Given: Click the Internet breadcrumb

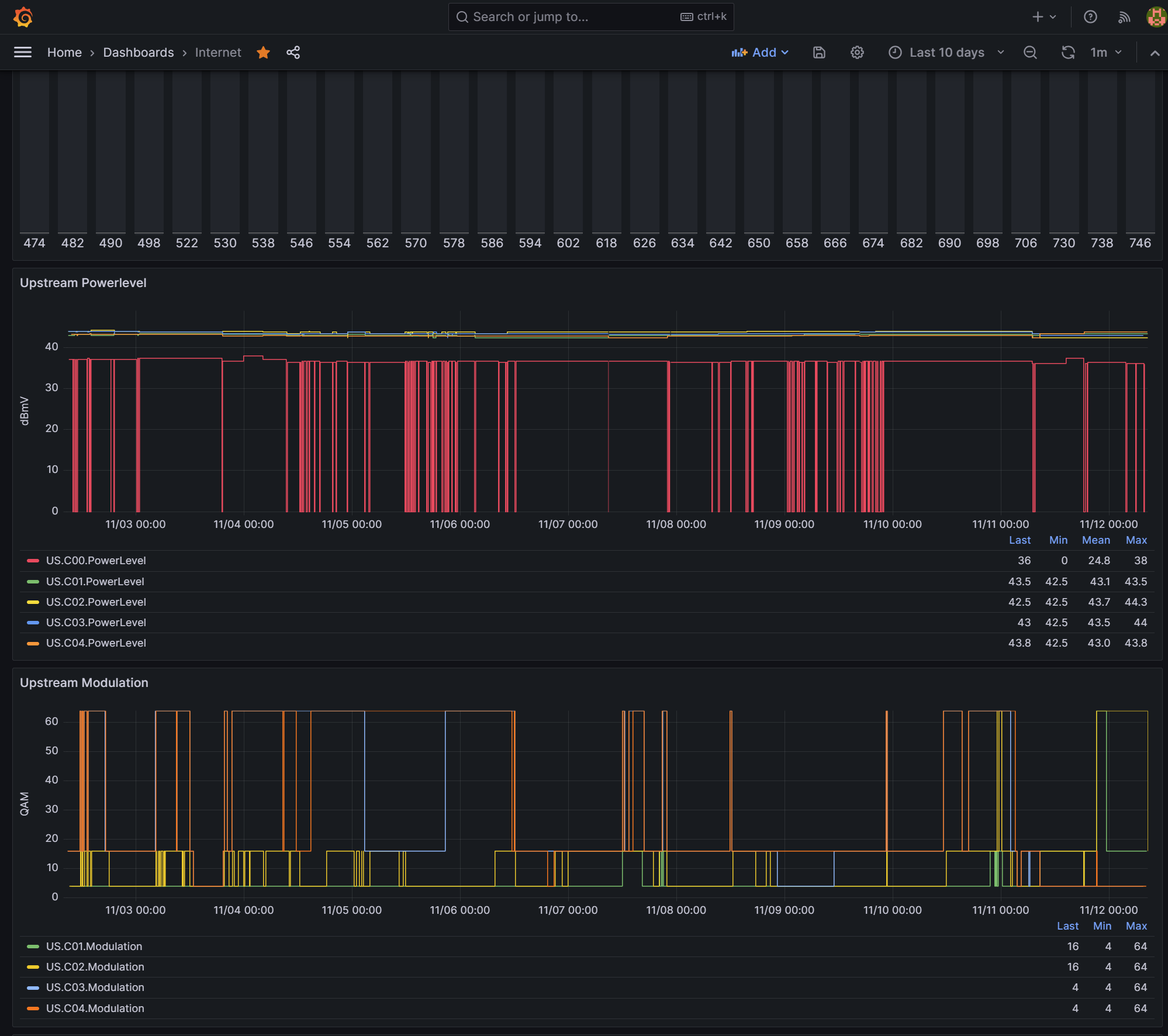Looking at the screenshot, I should [218, 53].
